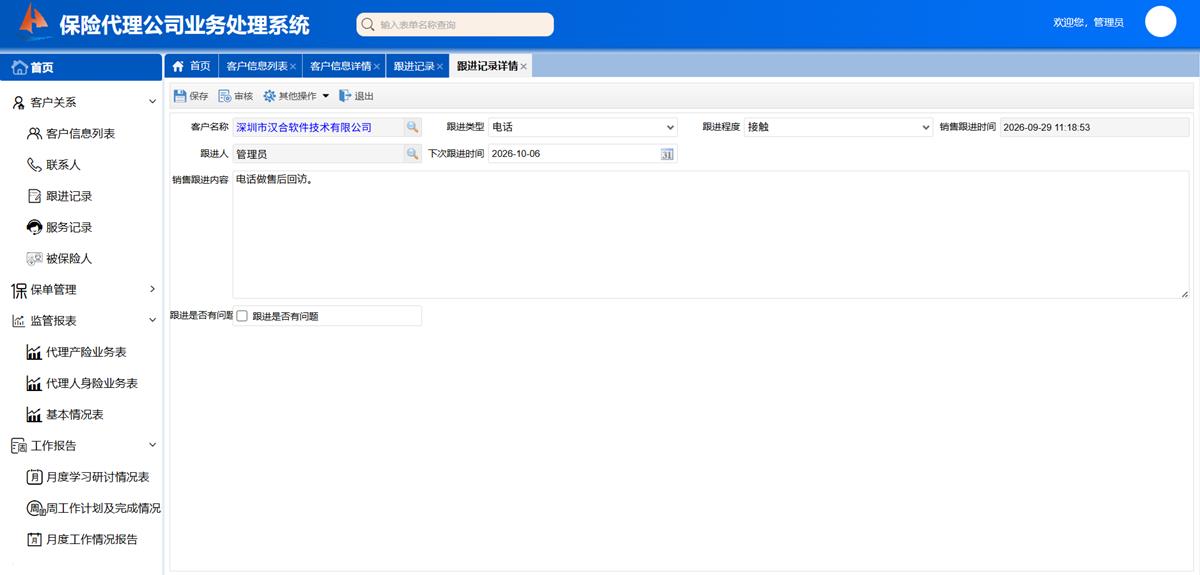Open 服务记录 in the sidebar
1200x575 pixels.
click(69, 227)
